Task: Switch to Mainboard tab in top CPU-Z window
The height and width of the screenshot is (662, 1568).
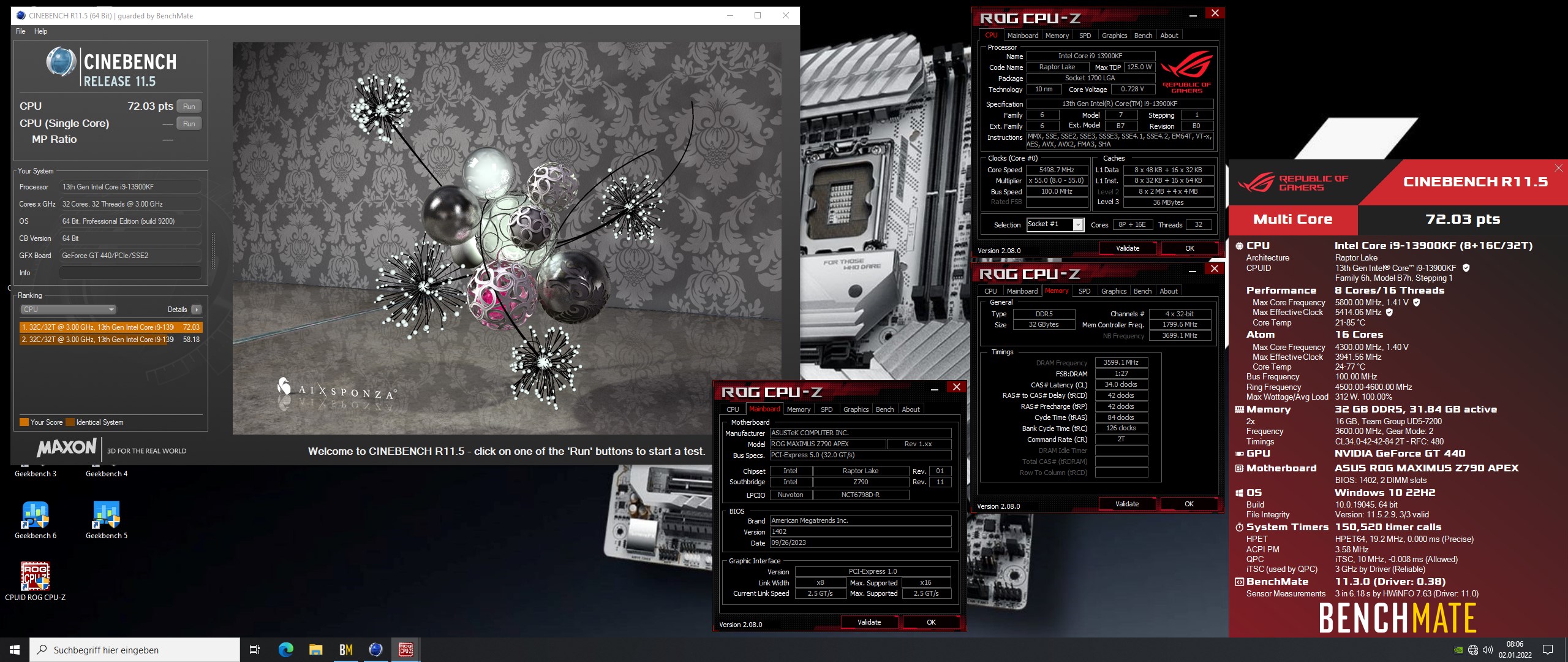Action: tap(1022, 36)
